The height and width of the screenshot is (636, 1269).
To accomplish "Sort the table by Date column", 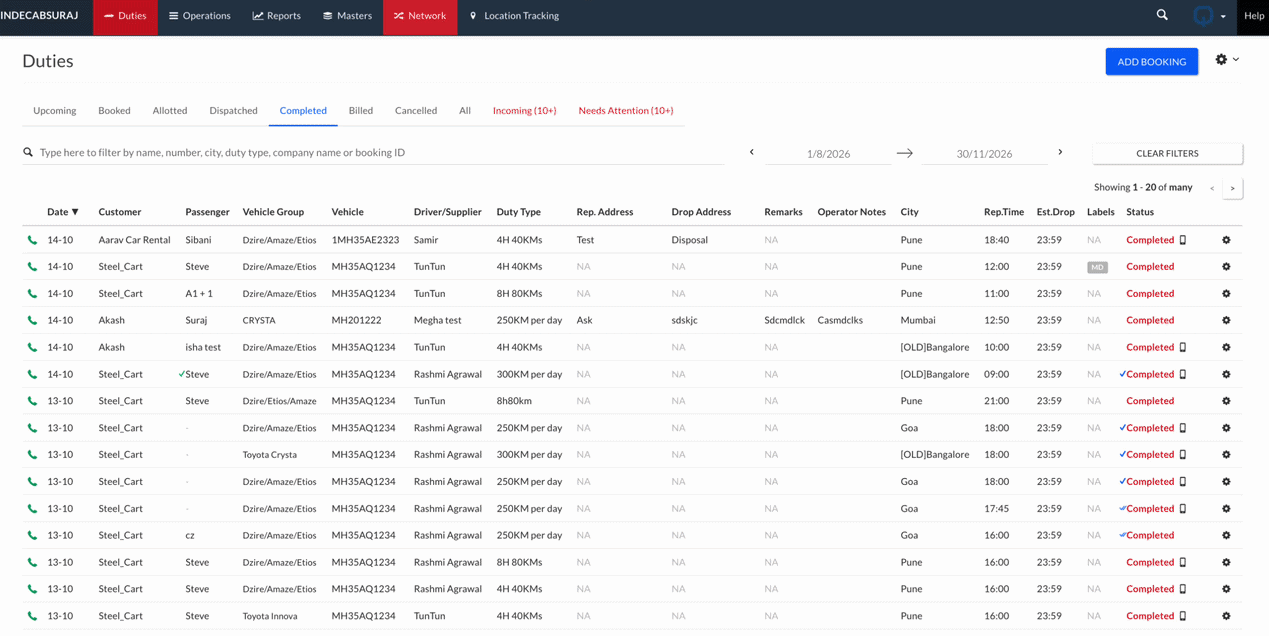I will pos(62,212).
